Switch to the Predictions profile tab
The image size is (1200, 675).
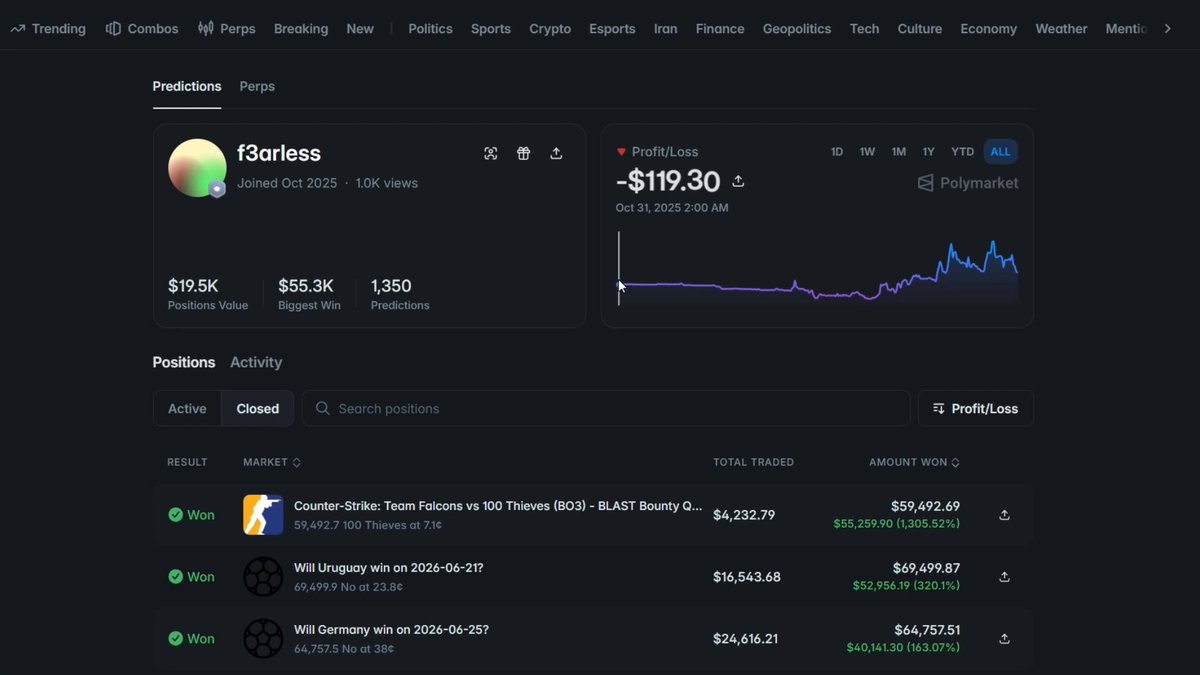[187, 86]
